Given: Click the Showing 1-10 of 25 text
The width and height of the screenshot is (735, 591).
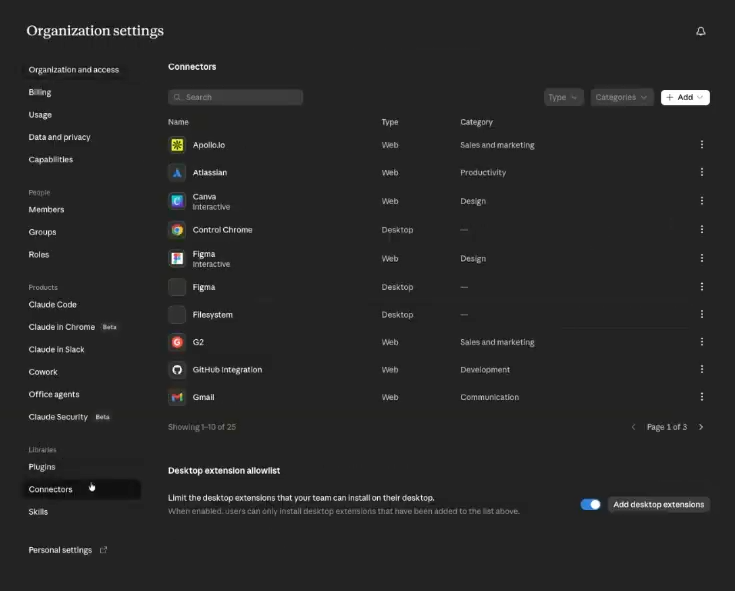Looking at the screenshot, I should click(x=202, y=427).
